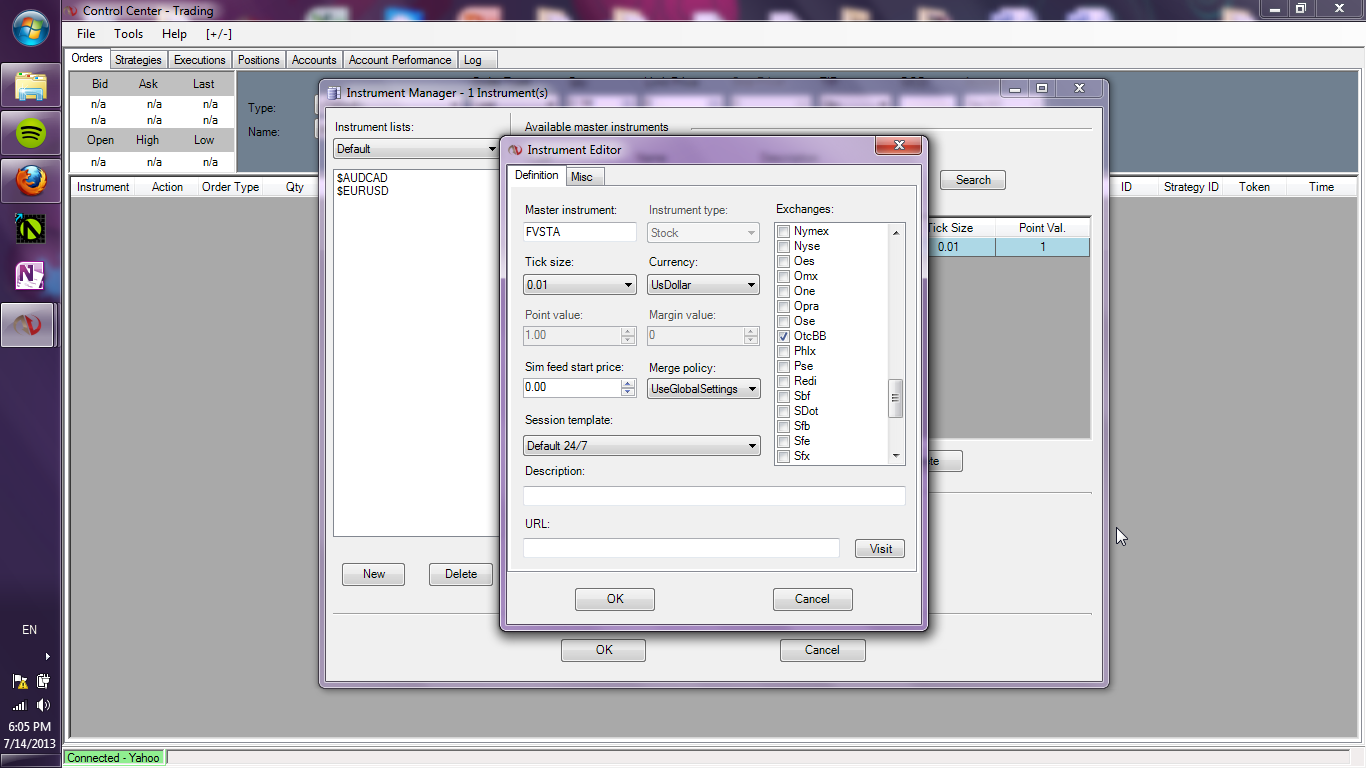1366x768 pixels.
Task: Open Firefox from the taskbar
Action: (x=31, y=180)
